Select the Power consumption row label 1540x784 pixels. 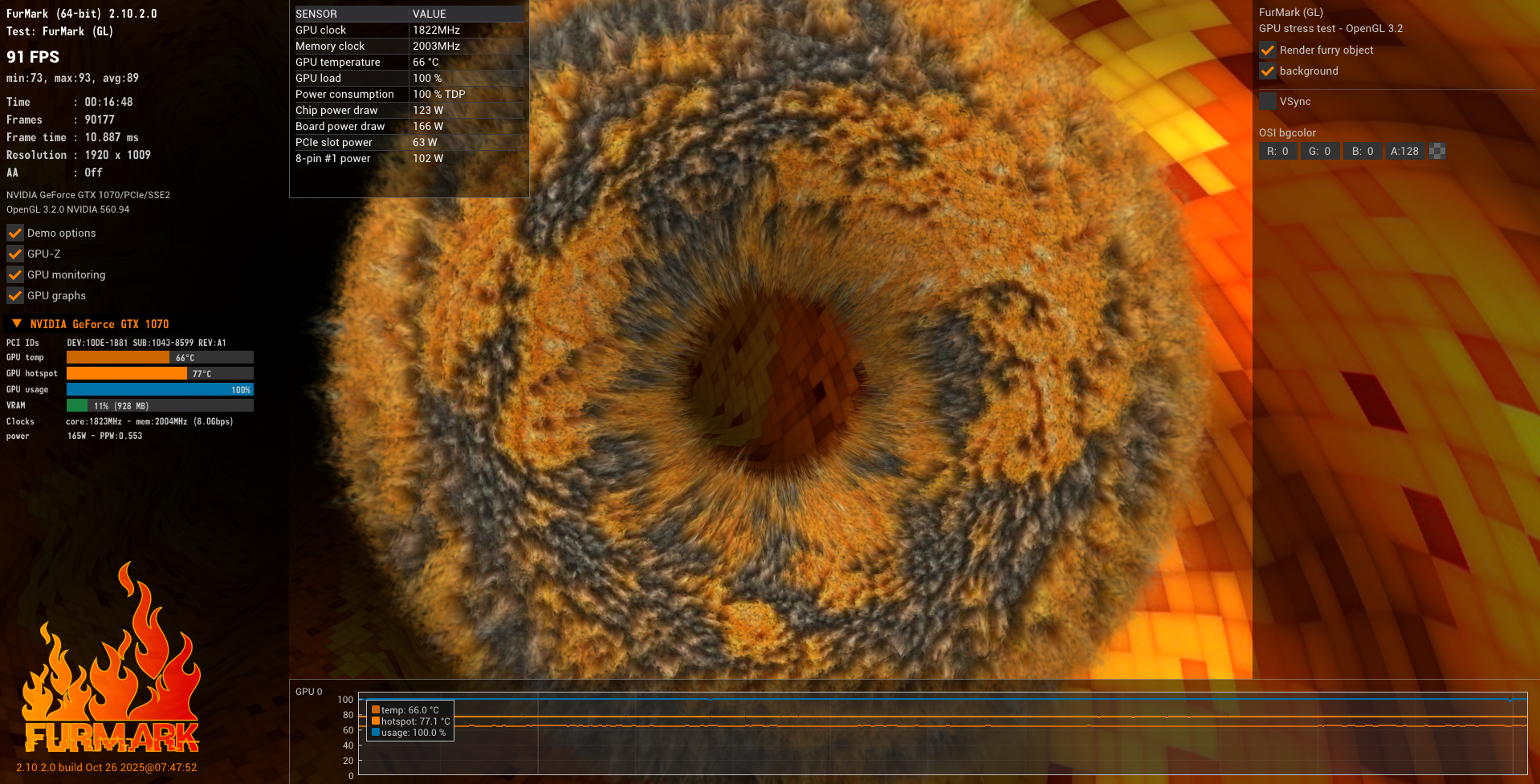(345, 94)
